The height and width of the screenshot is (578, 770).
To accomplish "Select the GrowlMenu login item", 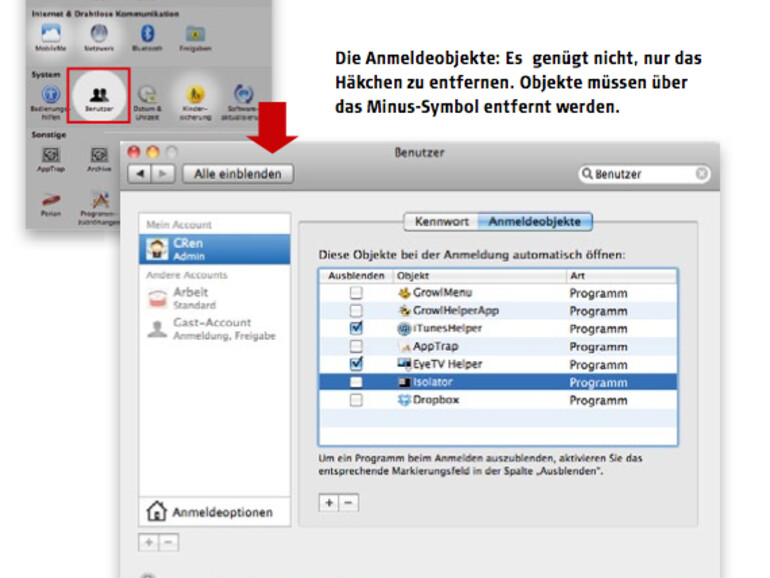I will pyautogui.click(x=498, y=293).
